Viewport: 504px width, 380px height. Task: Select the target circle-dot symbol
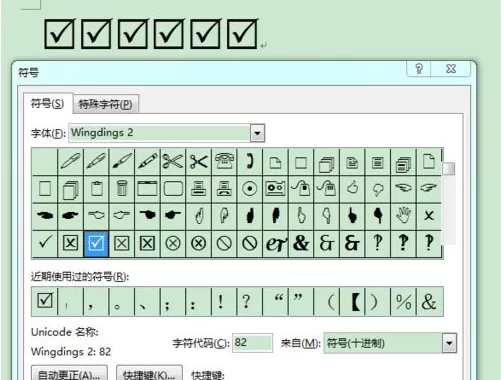click(x=250, y=189)
